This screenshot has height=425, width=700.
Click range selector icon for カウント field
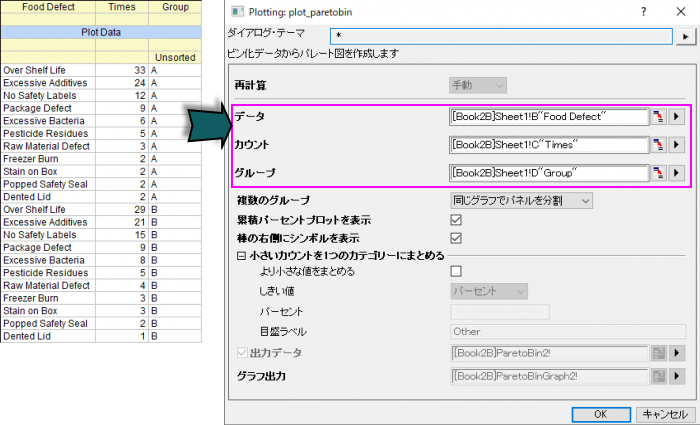pos(658,145)
